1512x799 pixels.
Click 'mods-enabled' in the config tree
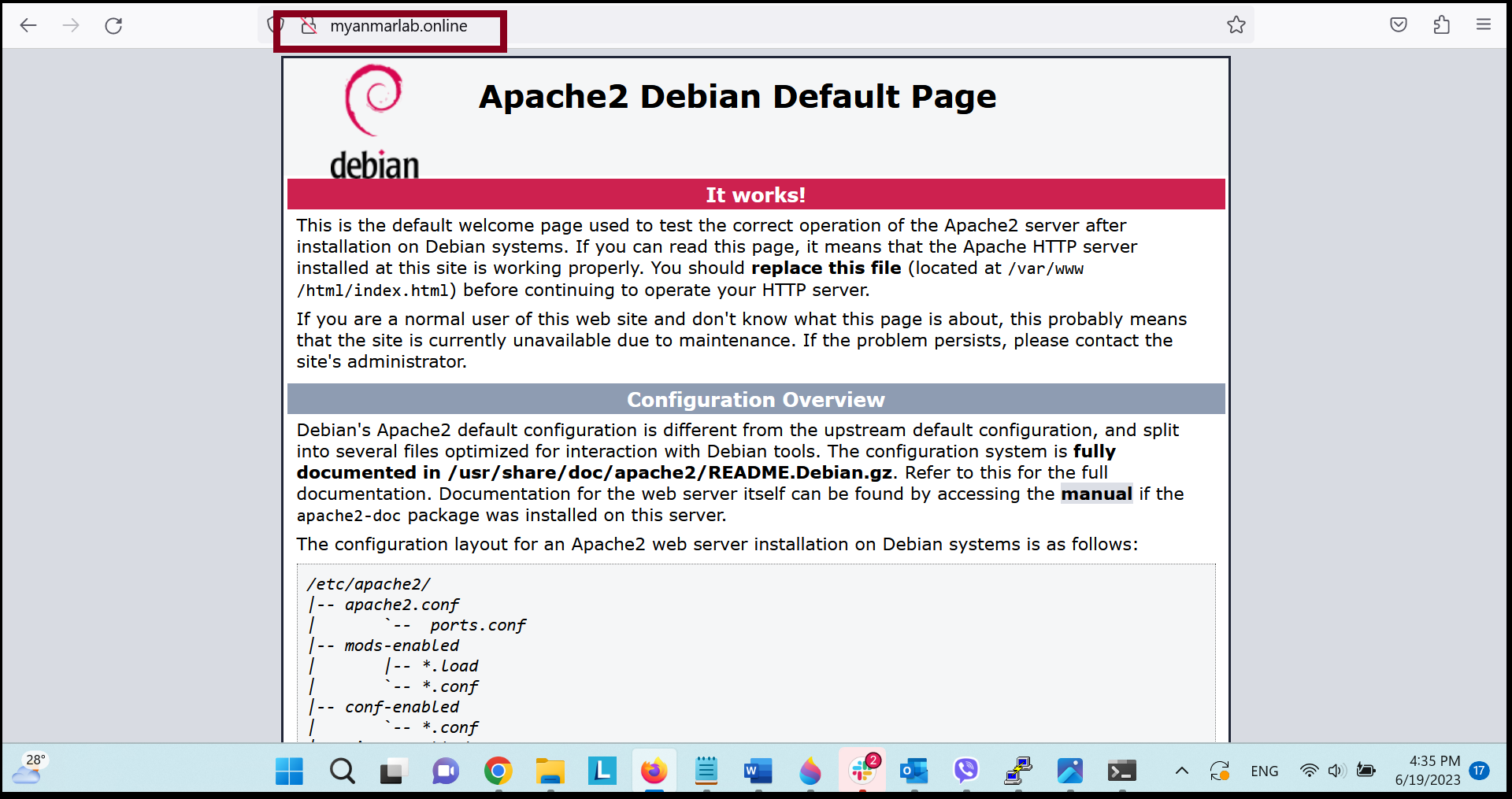(402, 645)
